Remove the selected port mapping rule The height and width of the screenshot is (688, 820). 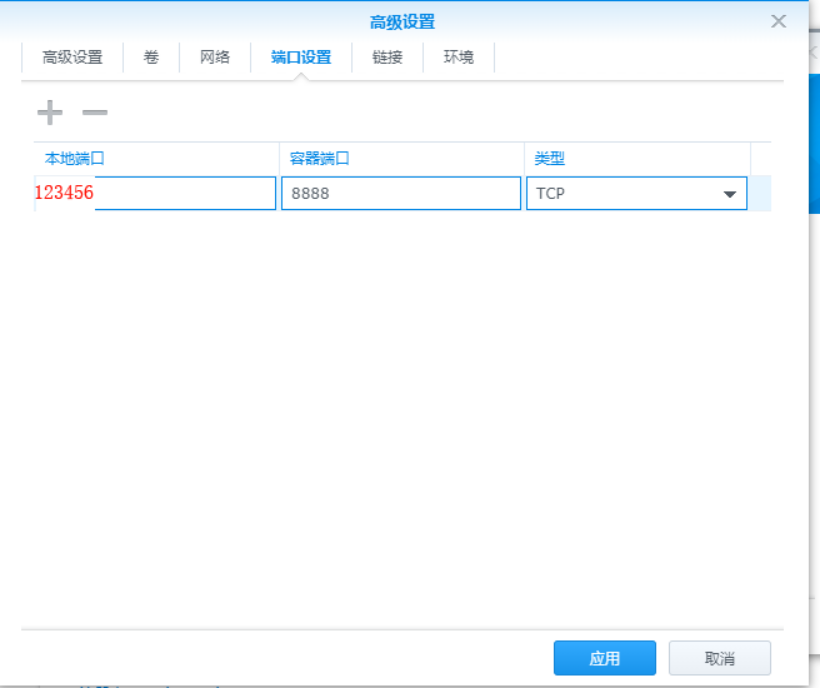[x=93, y=112]
